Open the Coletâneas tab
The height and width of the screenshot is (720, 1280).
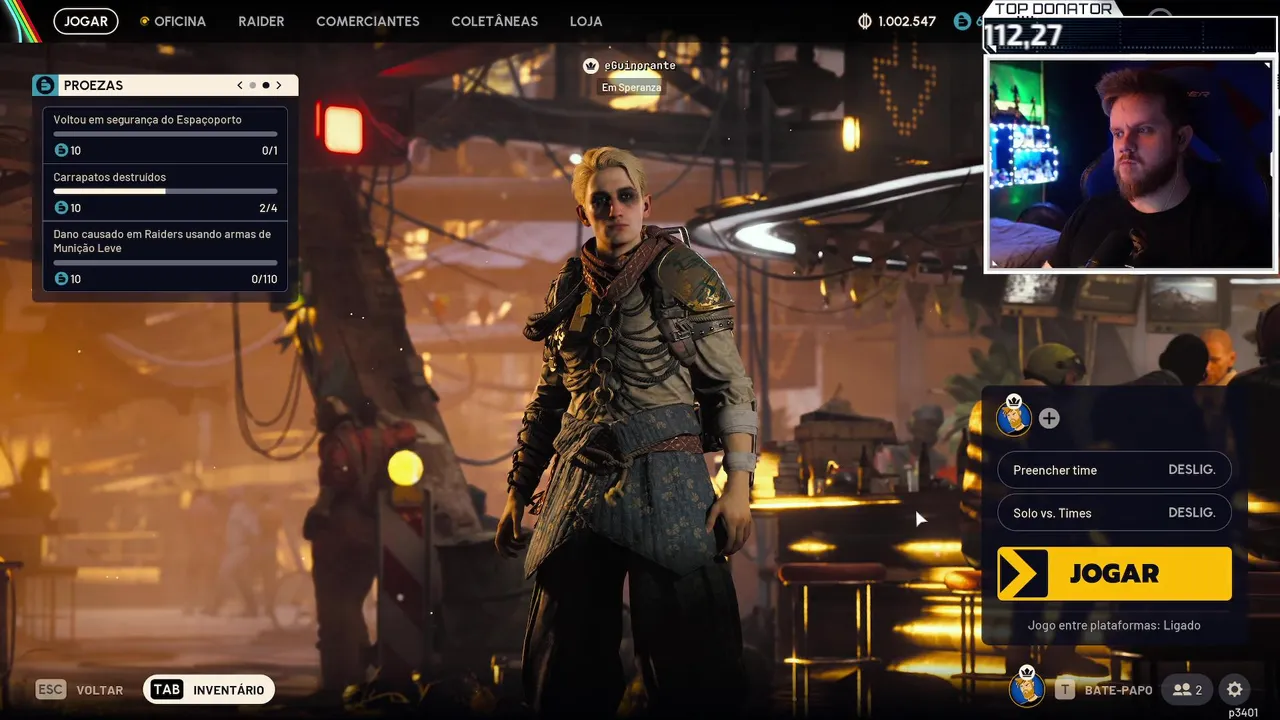(494, 21)
